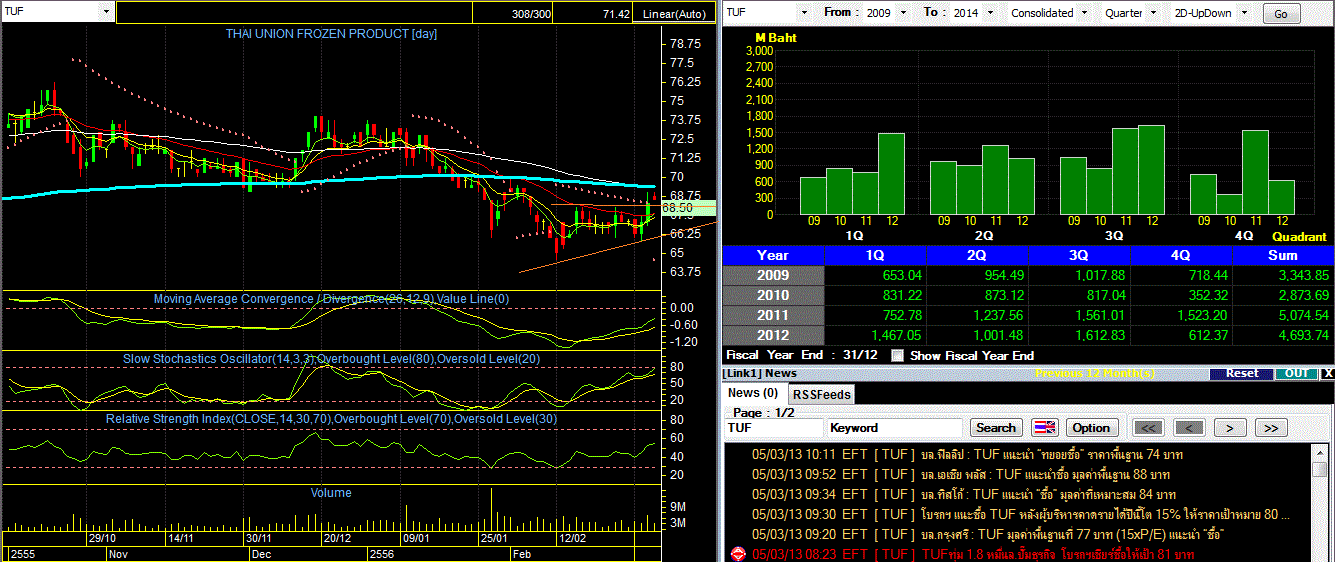Image resolution: width=1335 pixels, height=562 pixels.
Task: Click the 2Q column header in table
Action: 977,255
